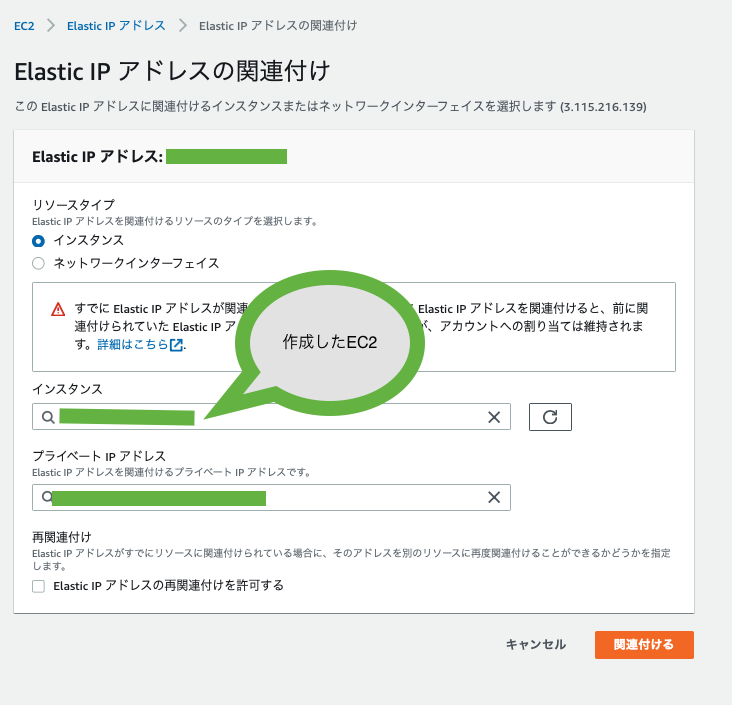Click the search icon in インスタンス field
This screenshot has height=705, width=732.
48,417
